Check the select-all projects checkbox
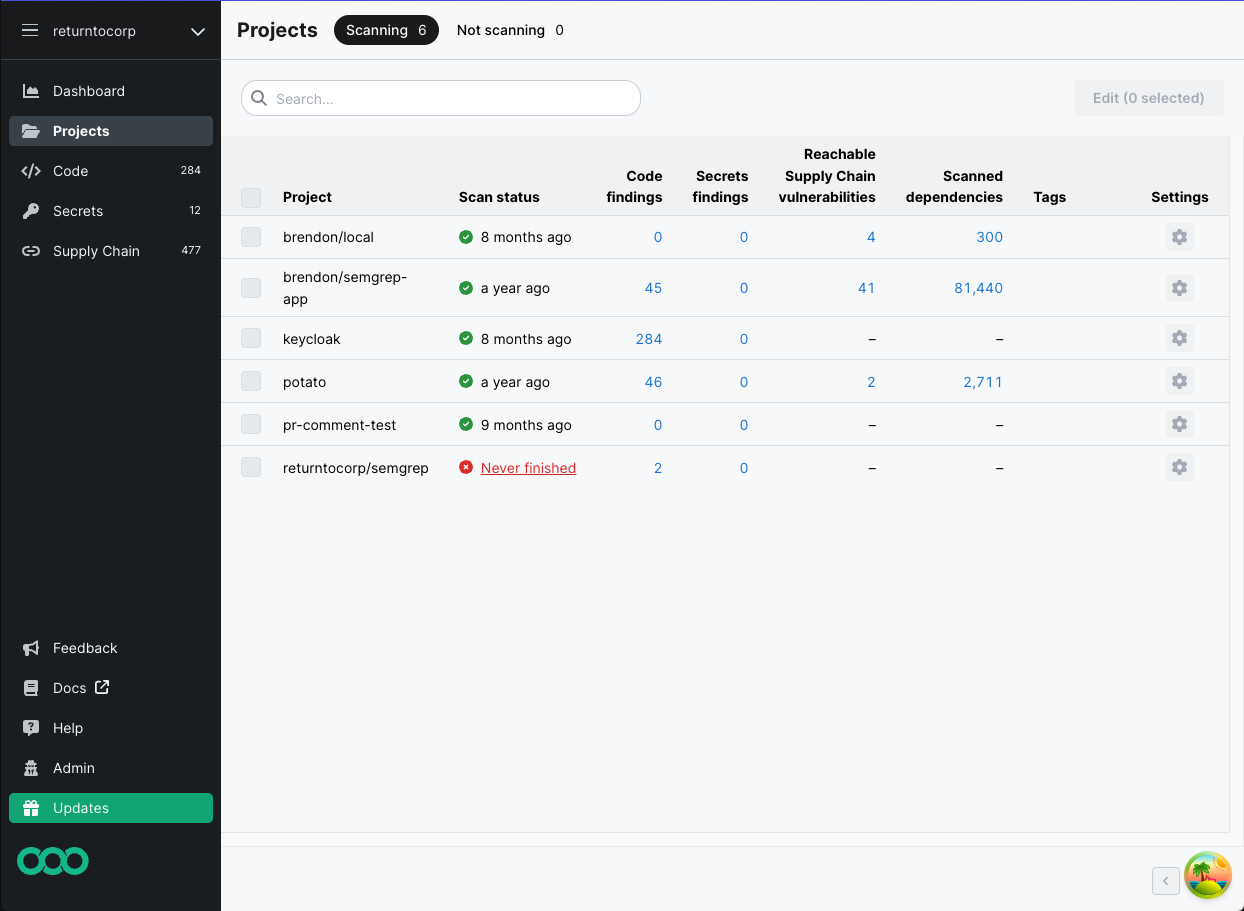 pos(251,197)
